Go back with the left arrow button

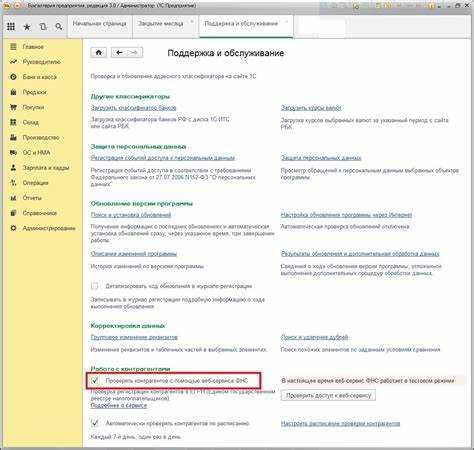click(x=119, y=53)
